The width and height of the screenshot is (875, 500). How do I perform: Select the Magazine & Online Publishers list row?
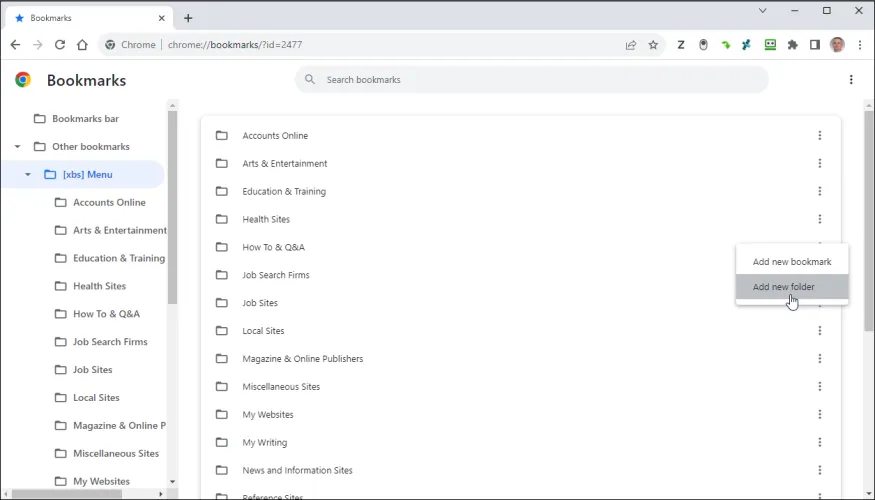coord(302,359)
